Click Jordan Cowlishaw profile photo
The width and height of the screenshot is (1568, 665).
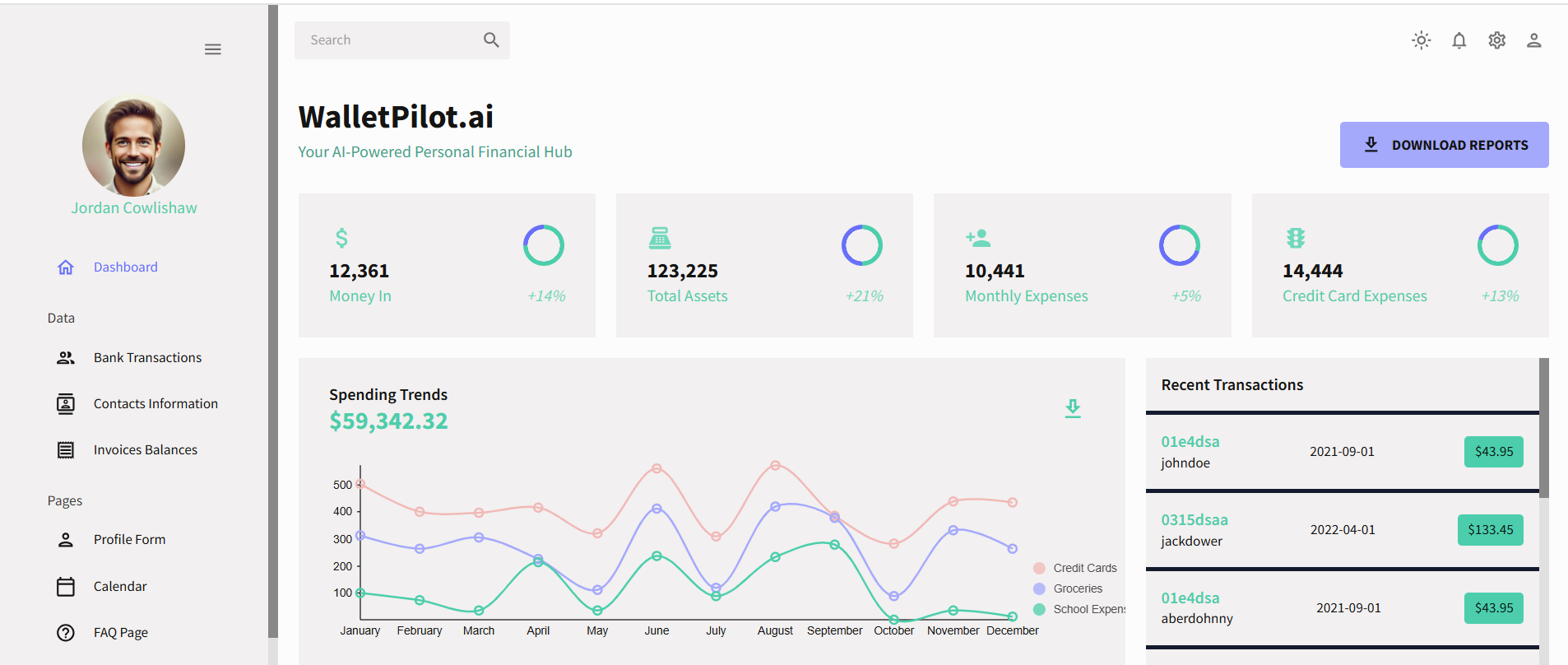point(133,146)
